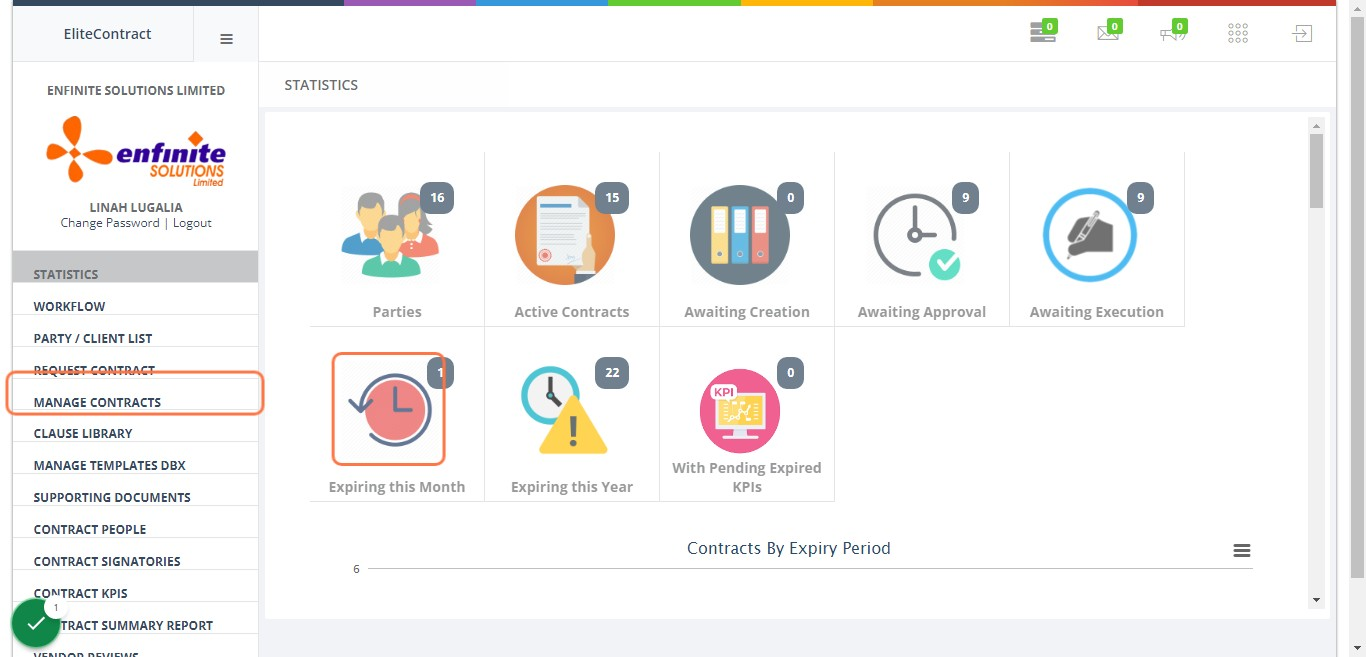Click the Expiring this Month clock icon
Image resolution: width=1366 pixels, height=657 pixels.
tap(389, 410)
